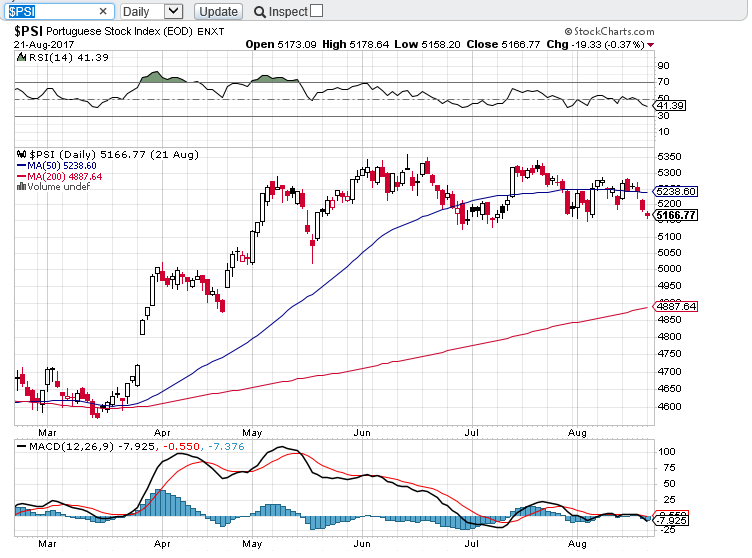The height and width of the screenshot is (558, 752).
Task: Click the date 21-Aug-2017
Action: [44, 45]
